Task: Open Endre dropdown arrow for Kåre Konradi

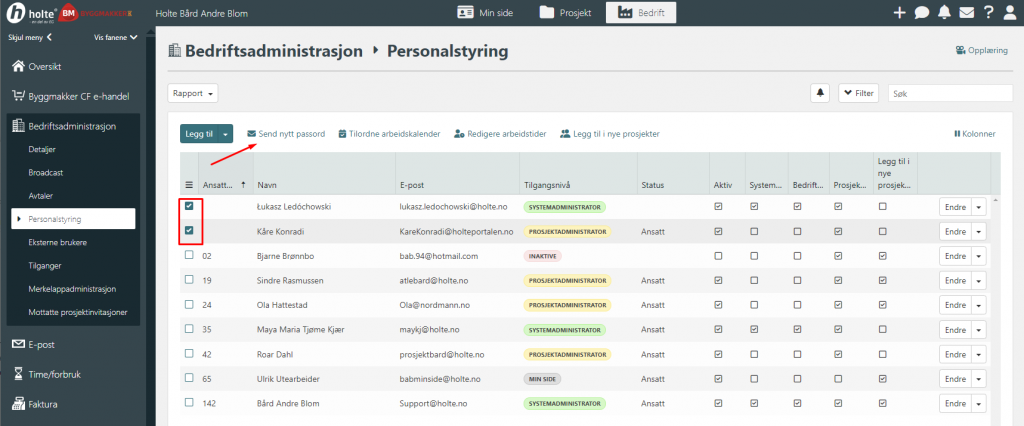Action: 980,232
